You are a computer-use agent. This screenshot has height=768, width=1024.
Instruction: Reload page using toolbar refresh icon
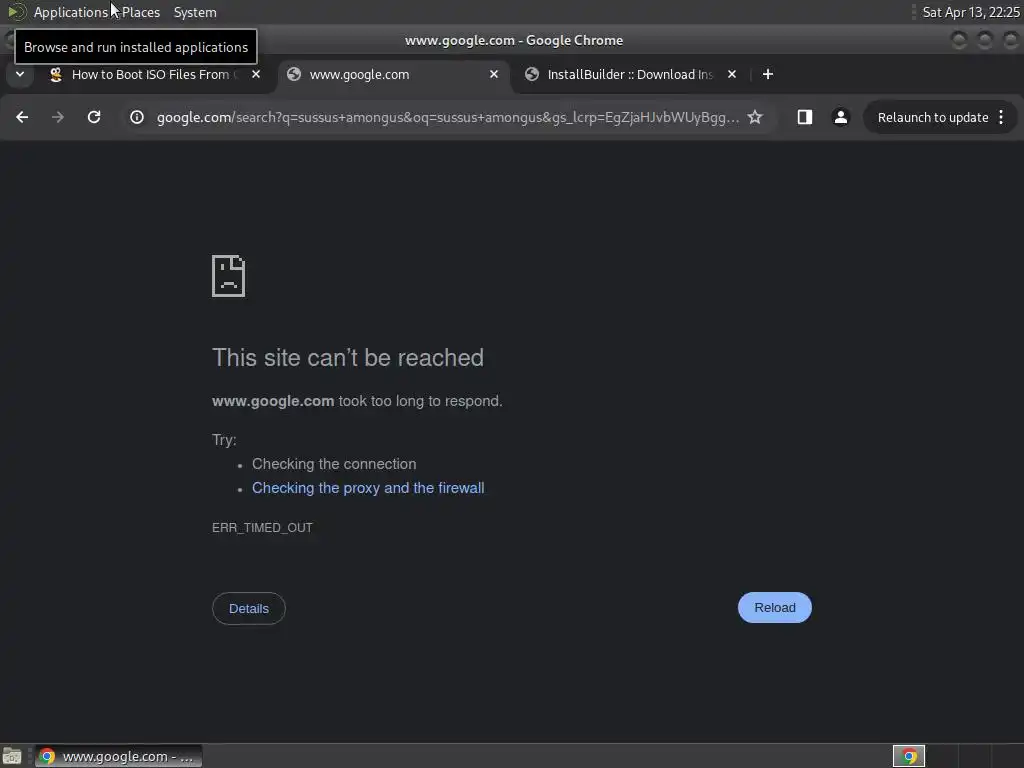point(94,117)
